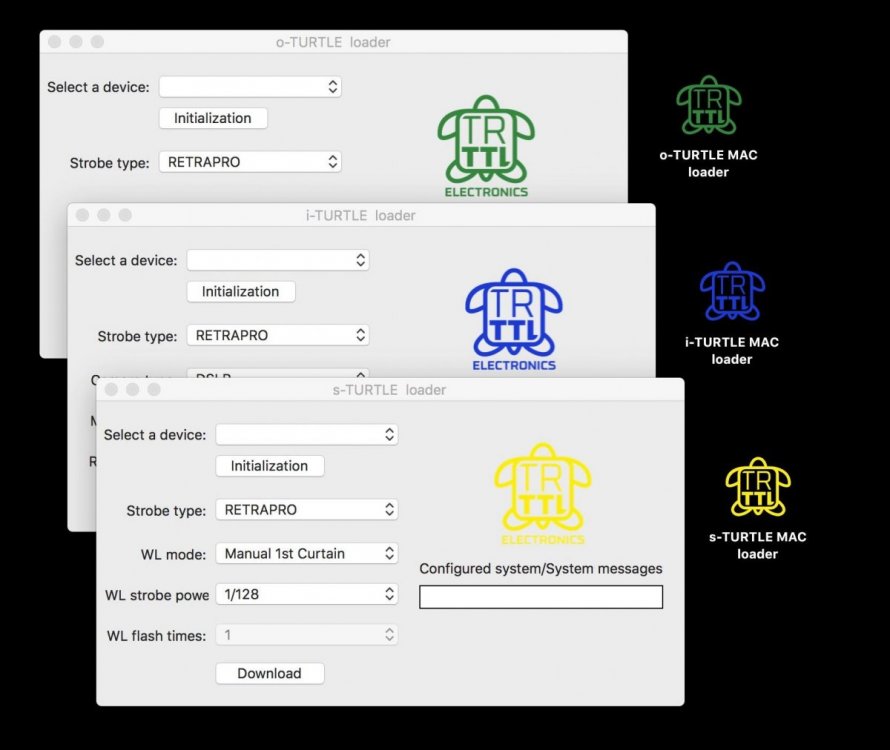This screenshot has width=890, height=750.
Task: Open Strobe type dropdown in s-TURTLE loader
Action: pyautogui.click(x=307, y=509)
